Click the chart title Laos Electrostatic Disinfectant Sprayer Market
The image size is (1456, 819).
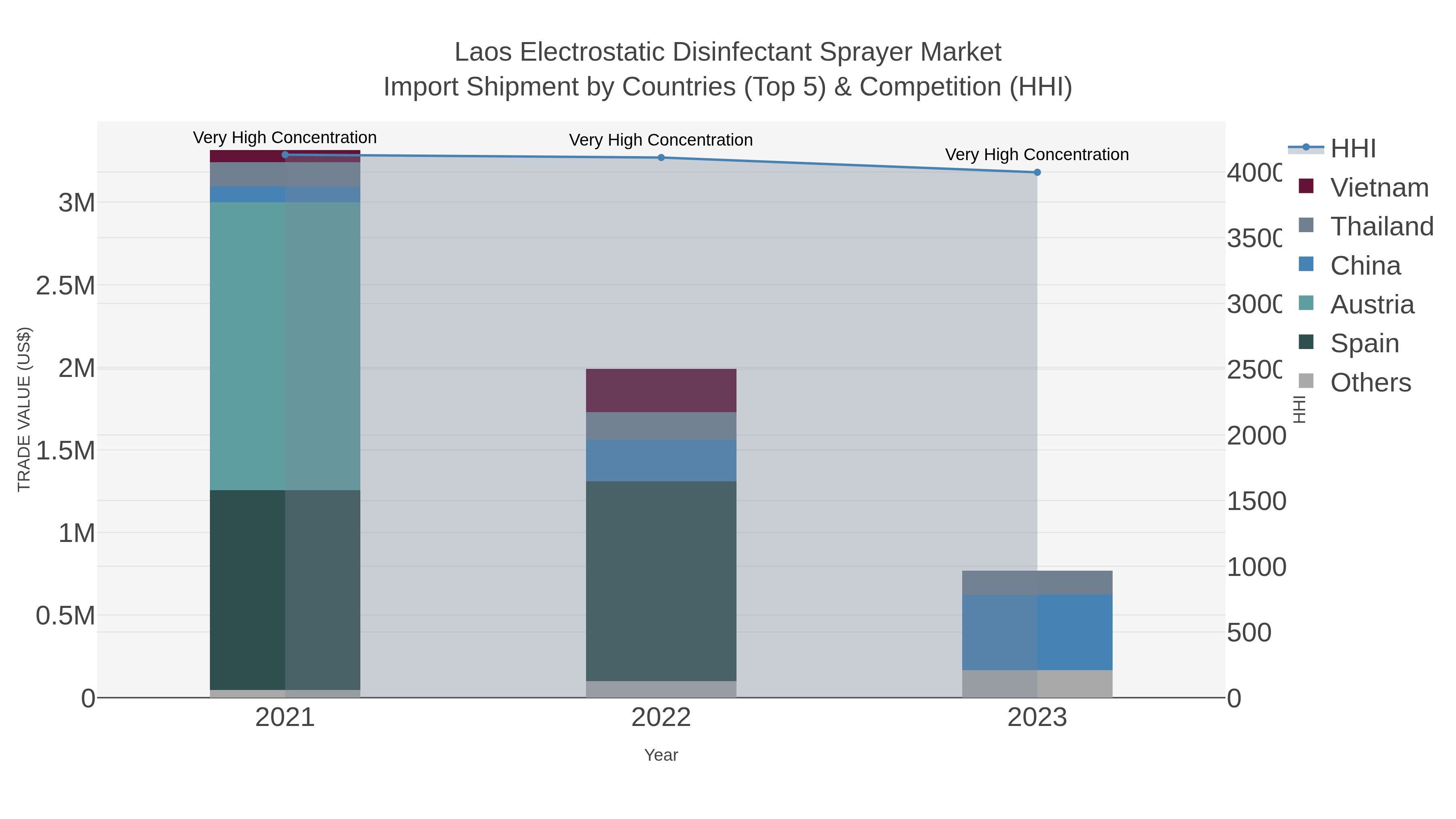pos(728,52)
